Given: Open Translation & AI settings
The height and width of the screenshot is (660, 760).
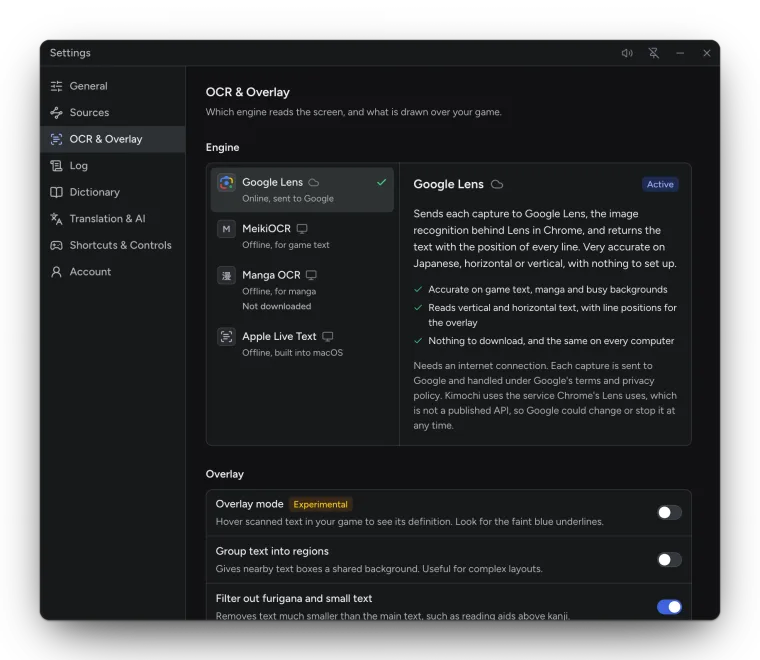Looking at the screenshot, I should (113, 219).
